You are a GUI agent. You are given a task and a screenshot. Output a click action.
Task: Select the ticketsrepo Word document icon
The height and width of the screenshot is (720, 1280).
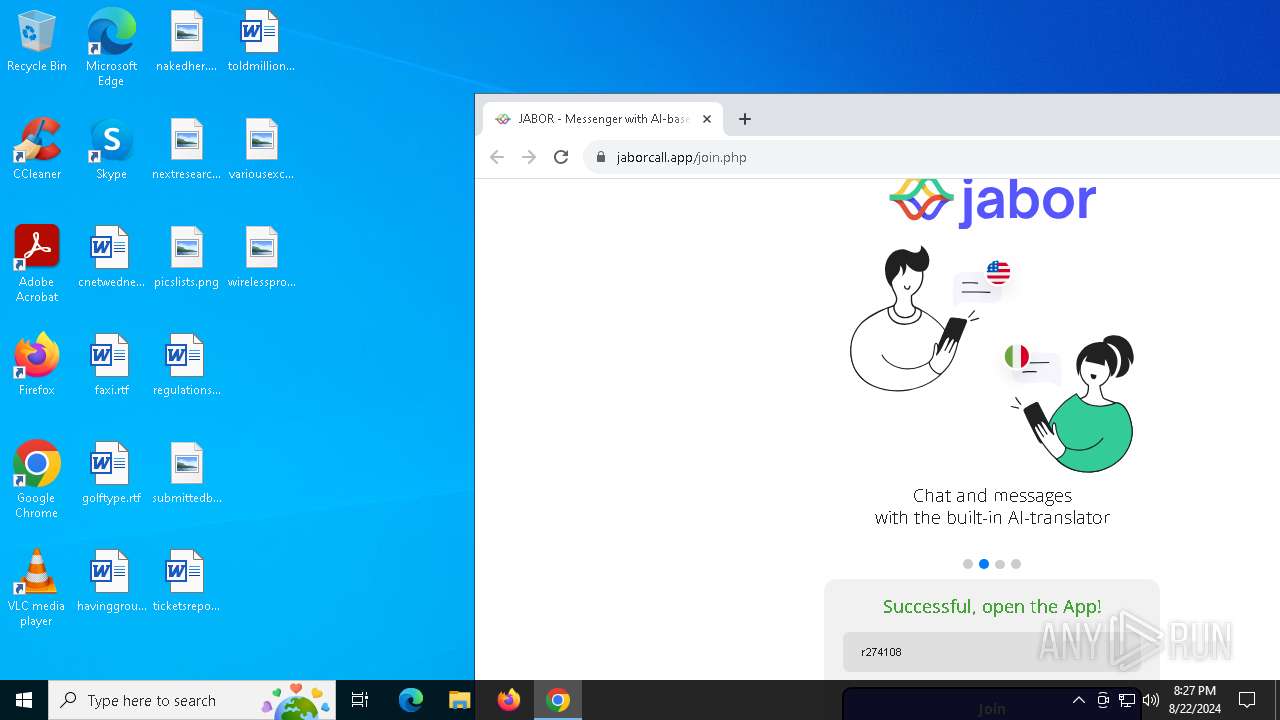(186, 581)
